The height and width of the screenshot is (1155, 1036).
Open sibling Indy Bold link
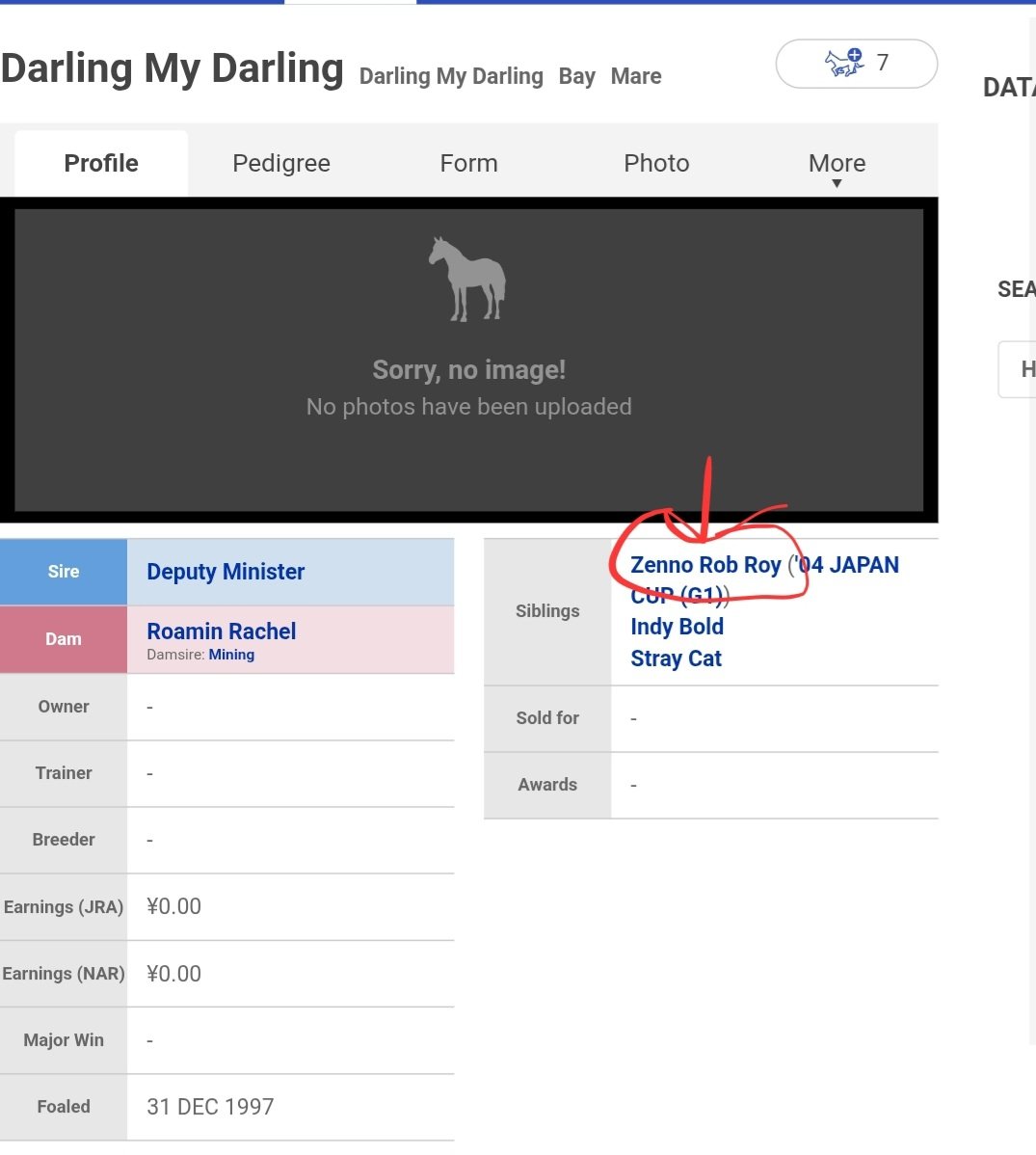click(x=677, y=627)
